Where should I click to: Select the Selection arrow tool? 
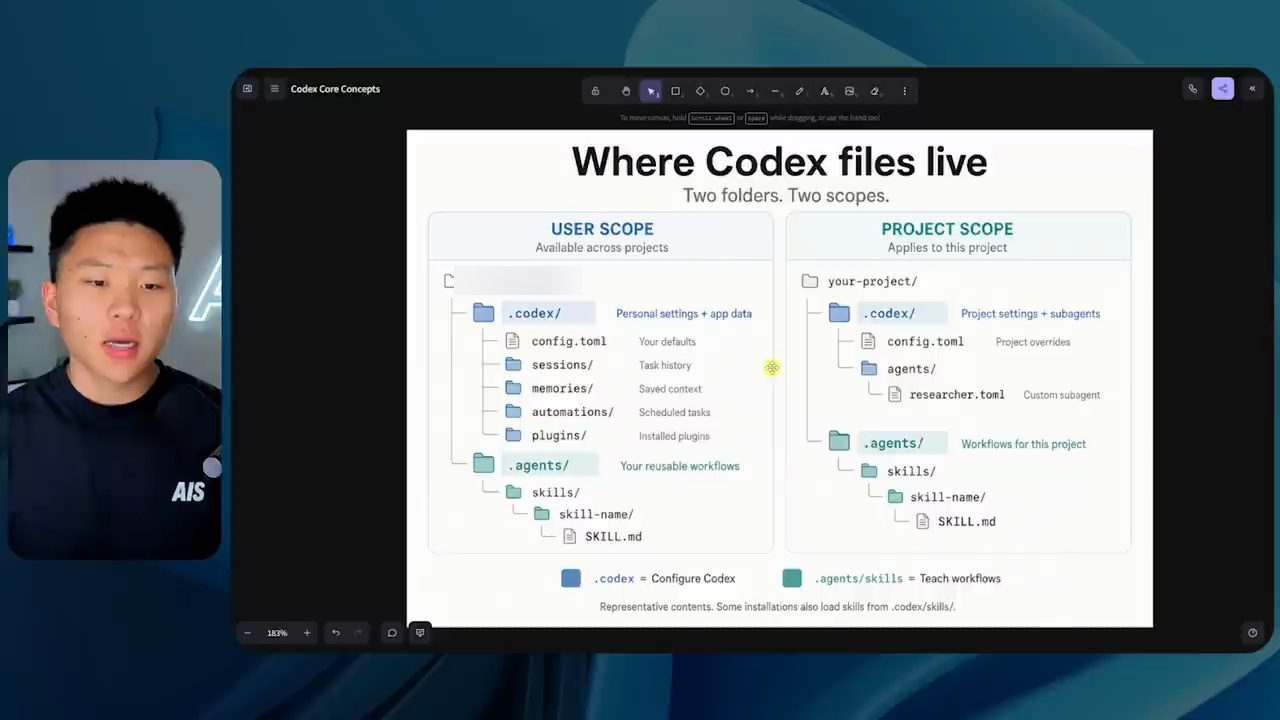pos(651,91)
